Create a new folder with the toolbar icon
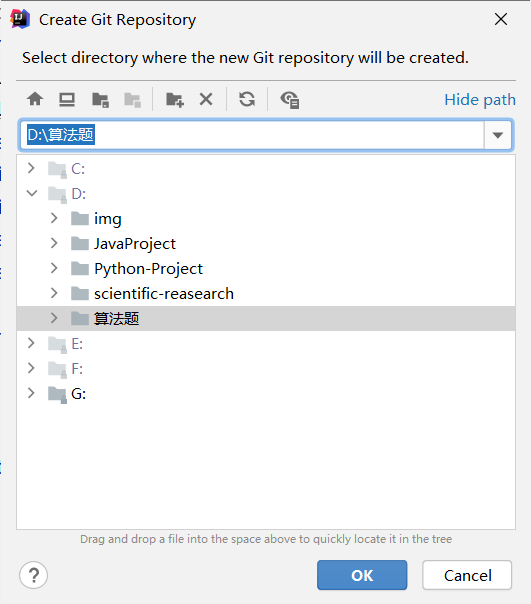531x604 pixels. (x=175, y=99)
